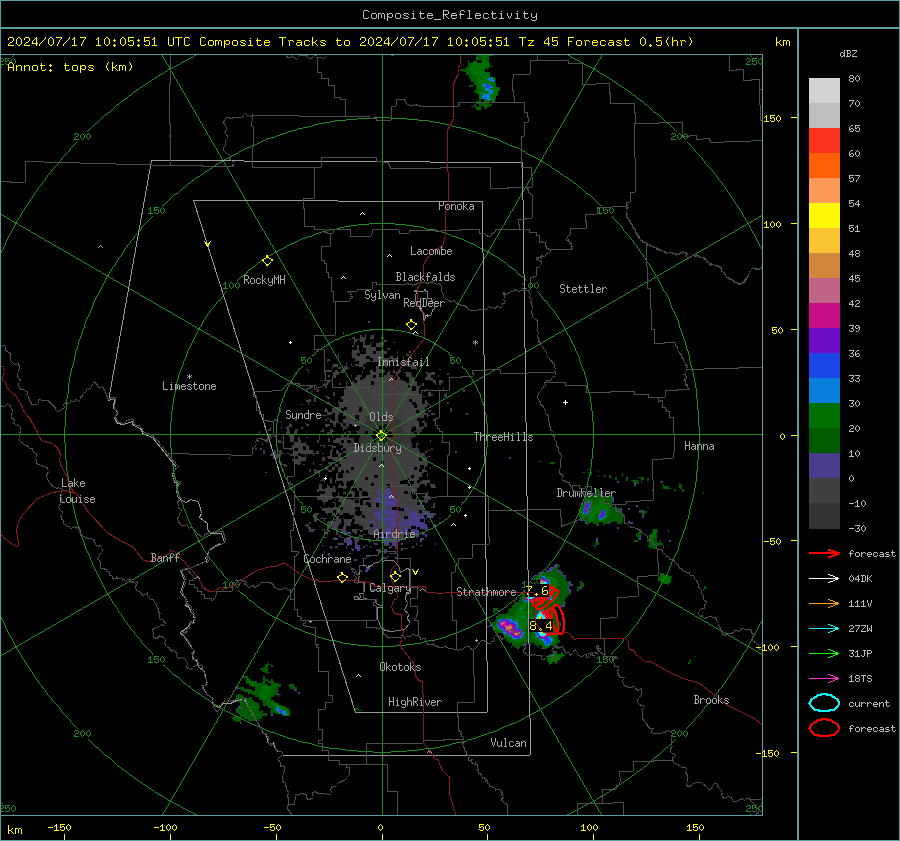
Task: Pick the 65 dBZ red color swatch
Action: [824, 141]
